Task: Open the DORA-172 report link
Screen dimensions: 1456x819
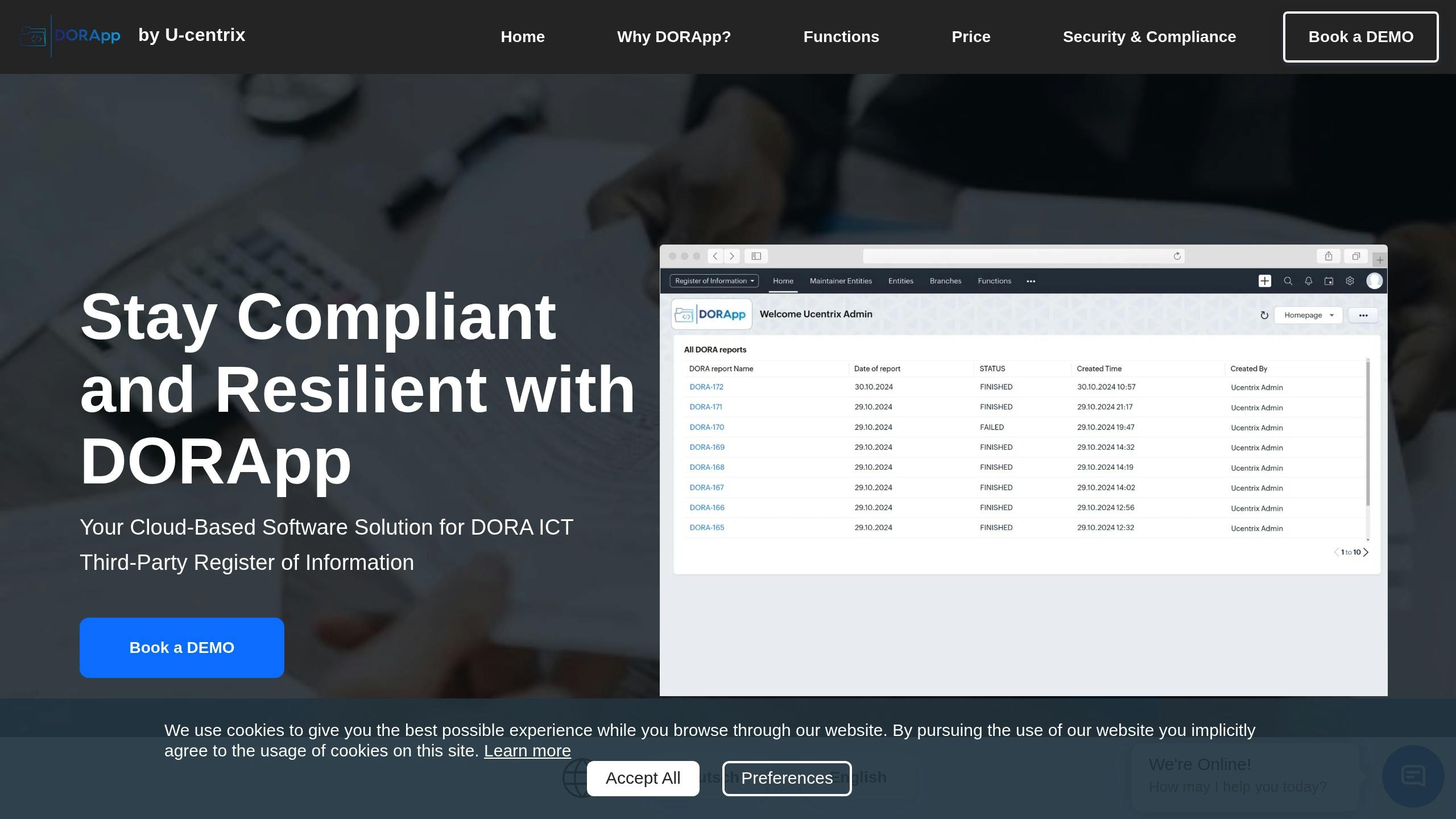Action: point(706,387)
